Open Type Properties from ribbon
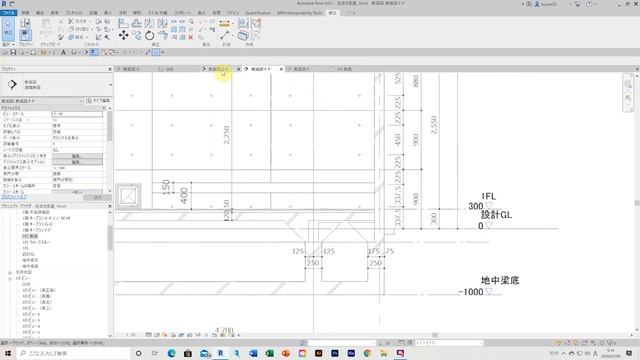Screen dimensions: 640x360 coord(25,23)
